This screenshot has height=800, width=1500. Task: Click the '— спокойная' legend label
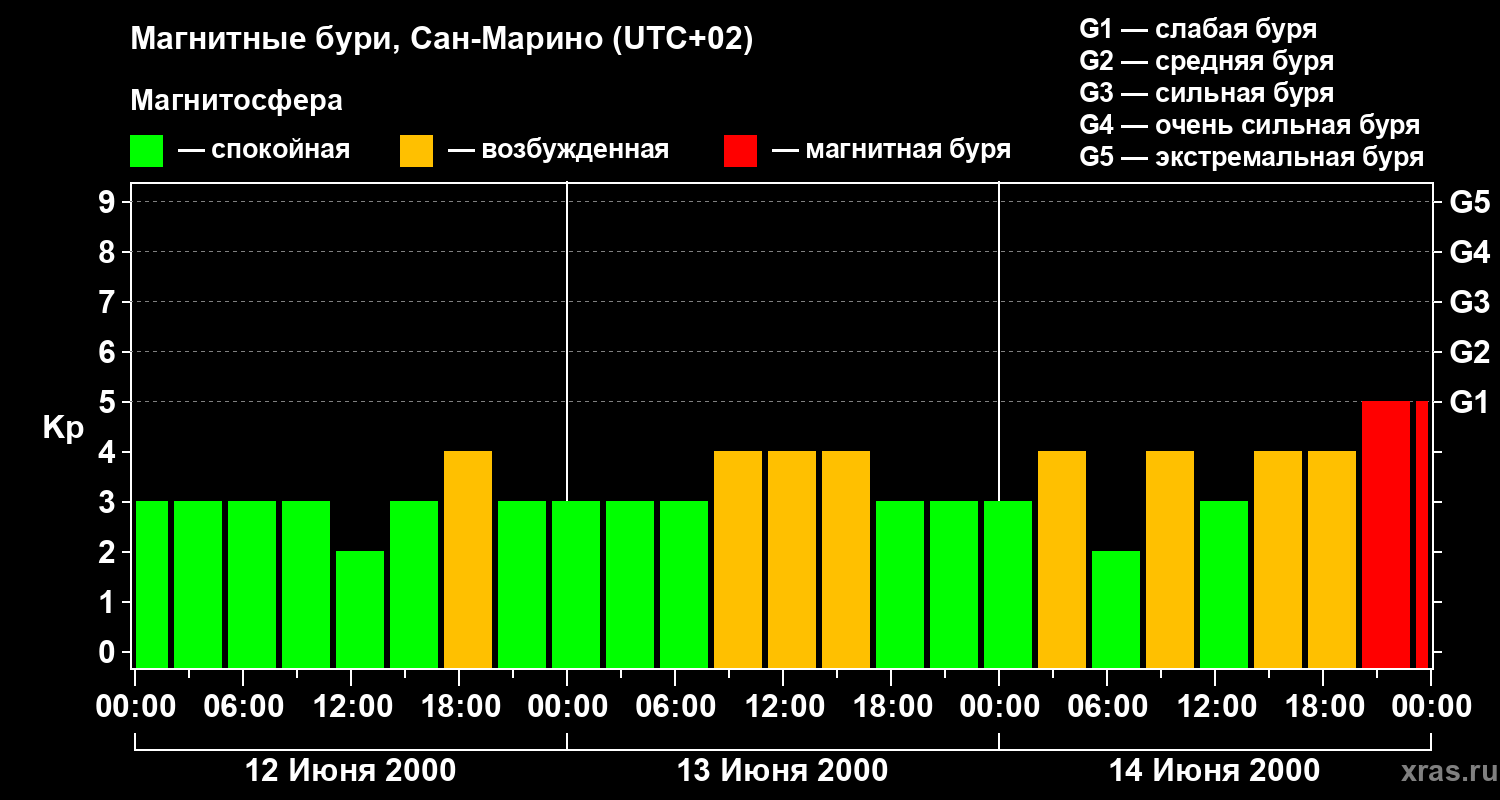click(x=264, y=150)
